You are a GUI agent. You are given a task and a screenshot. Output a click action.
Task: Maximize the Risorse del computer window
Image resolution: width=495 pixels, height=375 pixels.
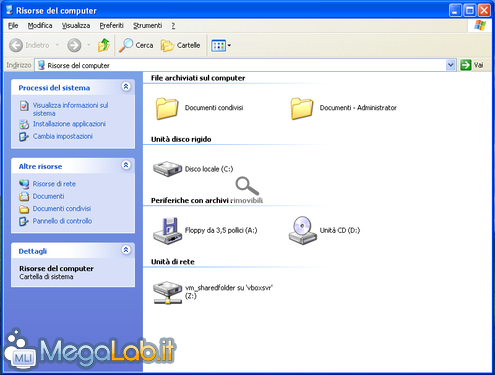[470, 10]
